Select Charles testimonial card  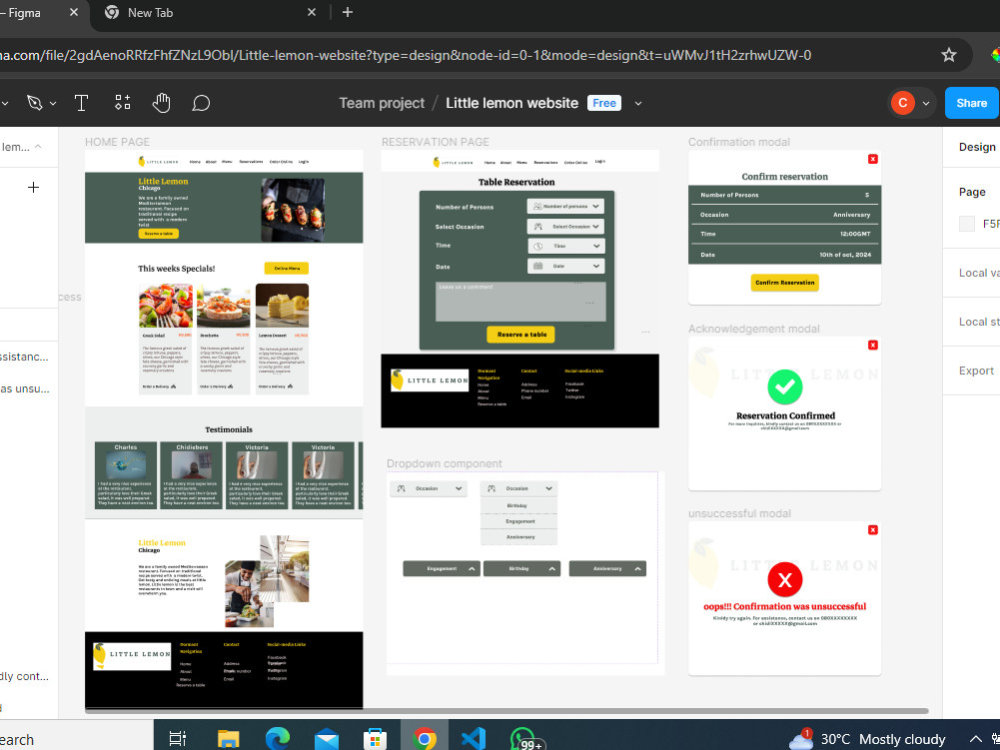click(126, 476)
